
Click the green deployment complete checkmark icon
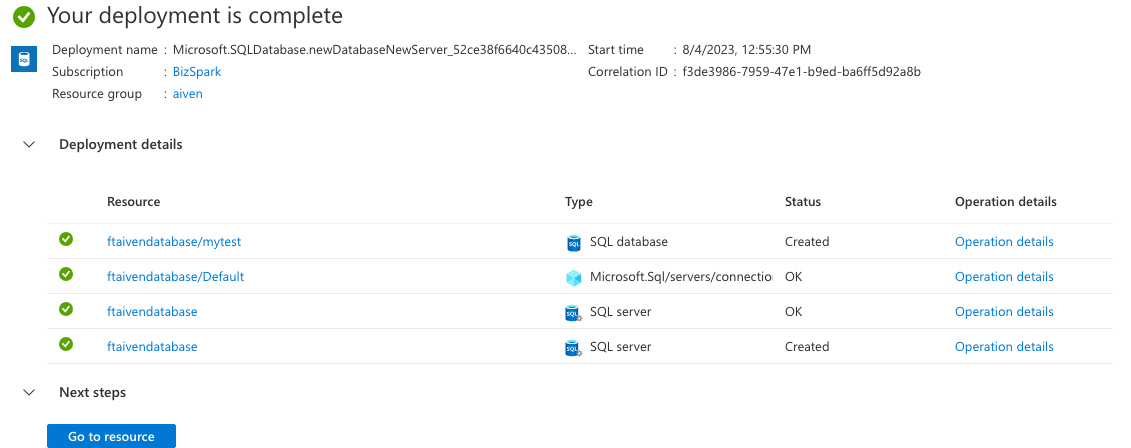(24, 17)
